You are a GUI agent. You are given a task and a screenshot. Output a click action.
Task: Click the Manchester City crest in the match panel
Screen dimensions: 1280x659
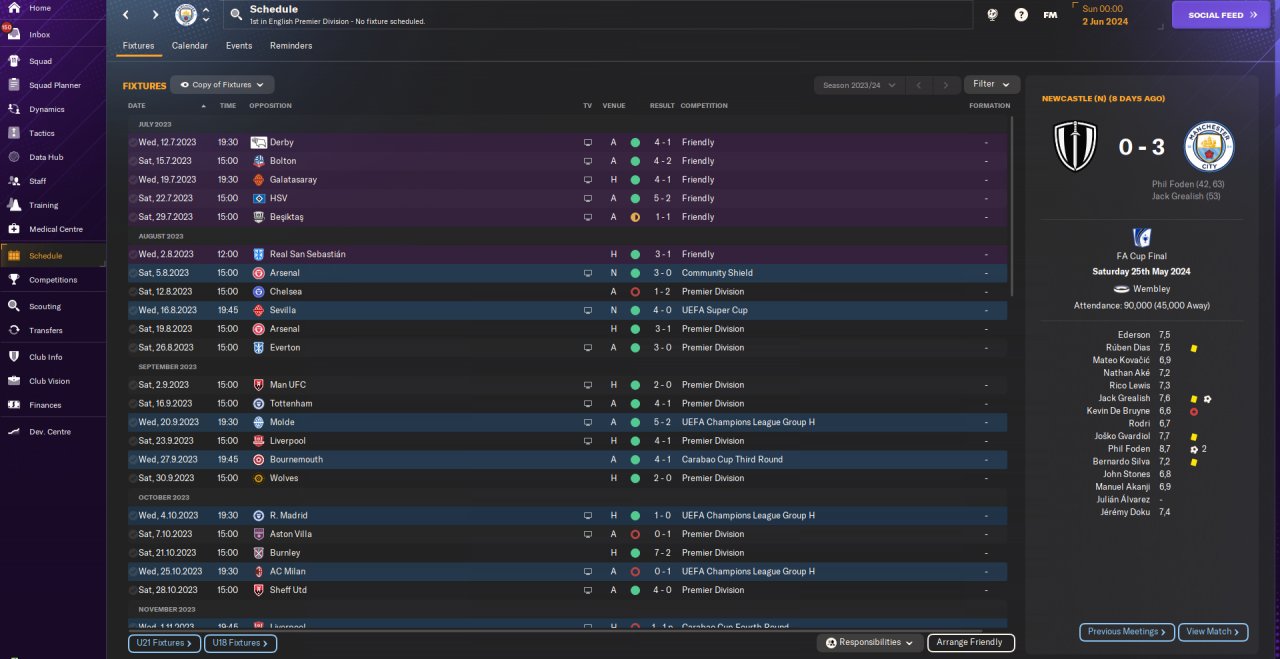[1209, 146]
